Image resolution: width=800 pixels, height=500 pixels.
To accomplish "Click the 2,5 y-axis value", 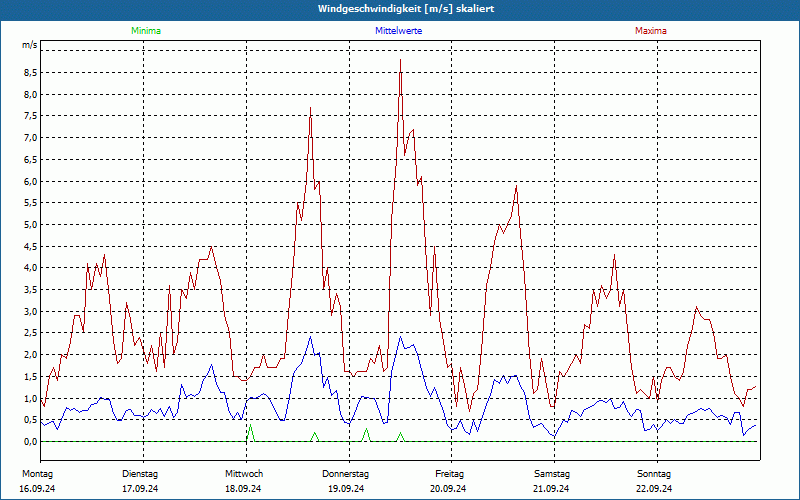I will click(x=30, y=333).
